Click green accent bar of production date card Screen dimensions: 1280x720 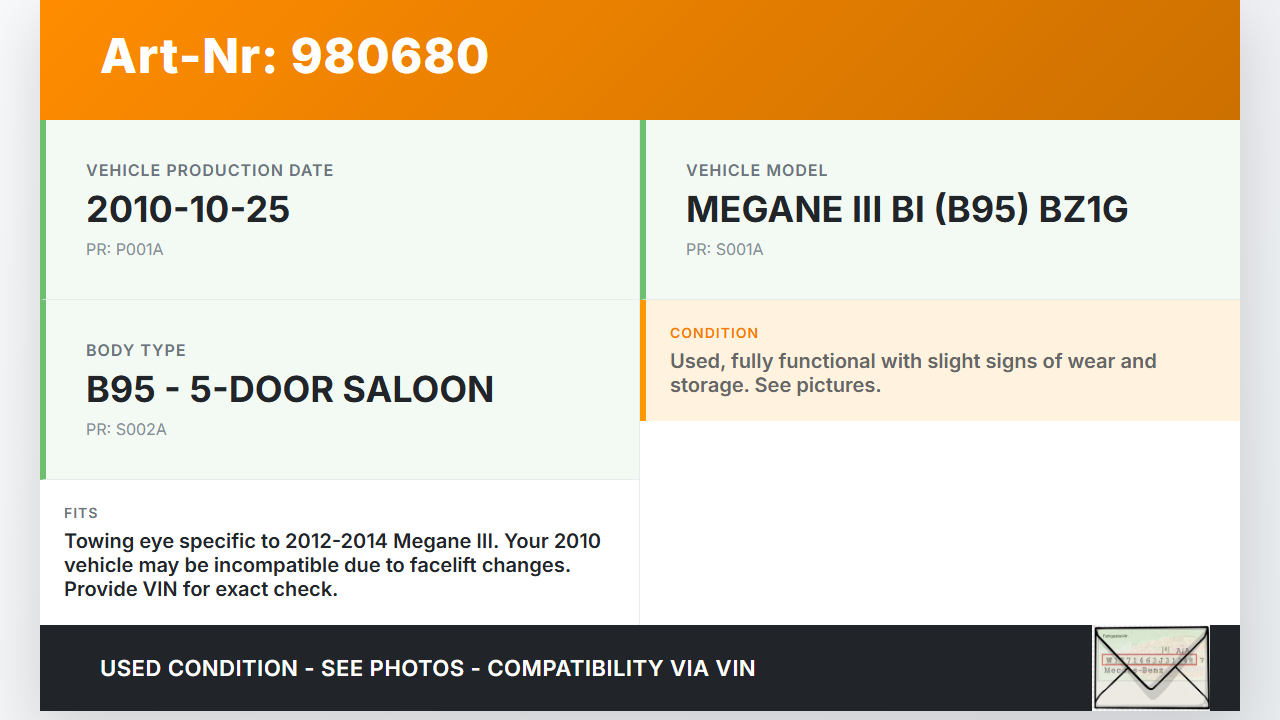click(x=43, y=210)
